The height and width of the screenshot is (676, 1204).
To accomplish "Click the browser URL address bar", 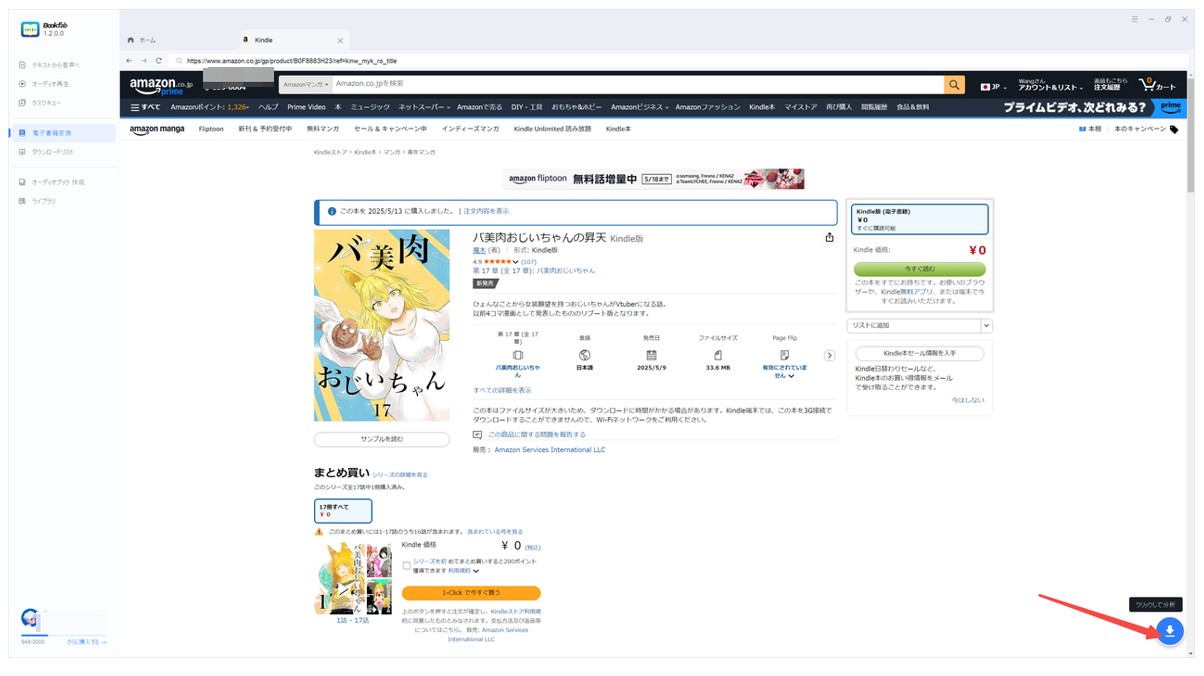I will [x=291, y=61].
